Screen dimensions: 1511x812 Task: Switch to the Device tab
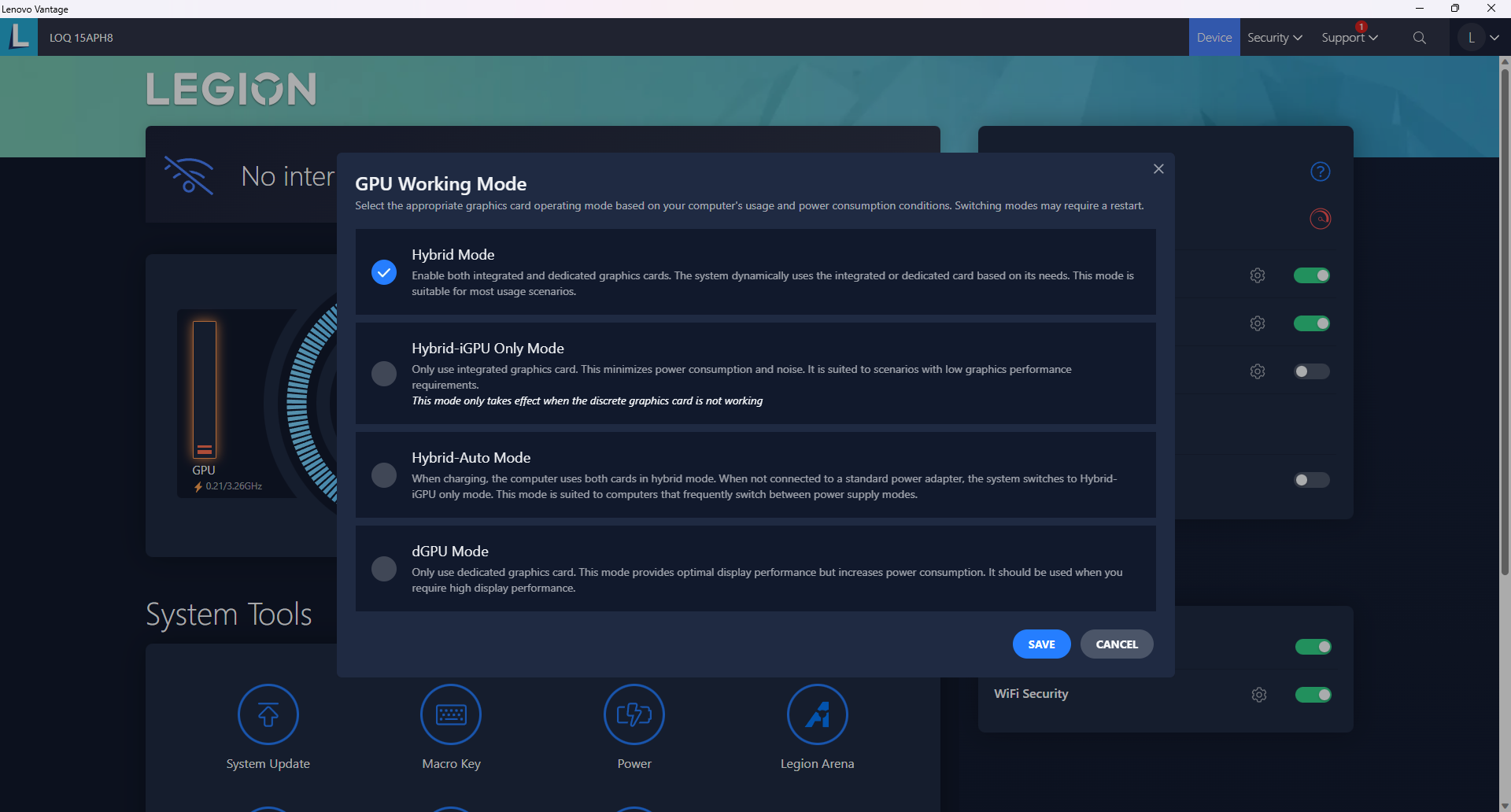pos(1214,38)
